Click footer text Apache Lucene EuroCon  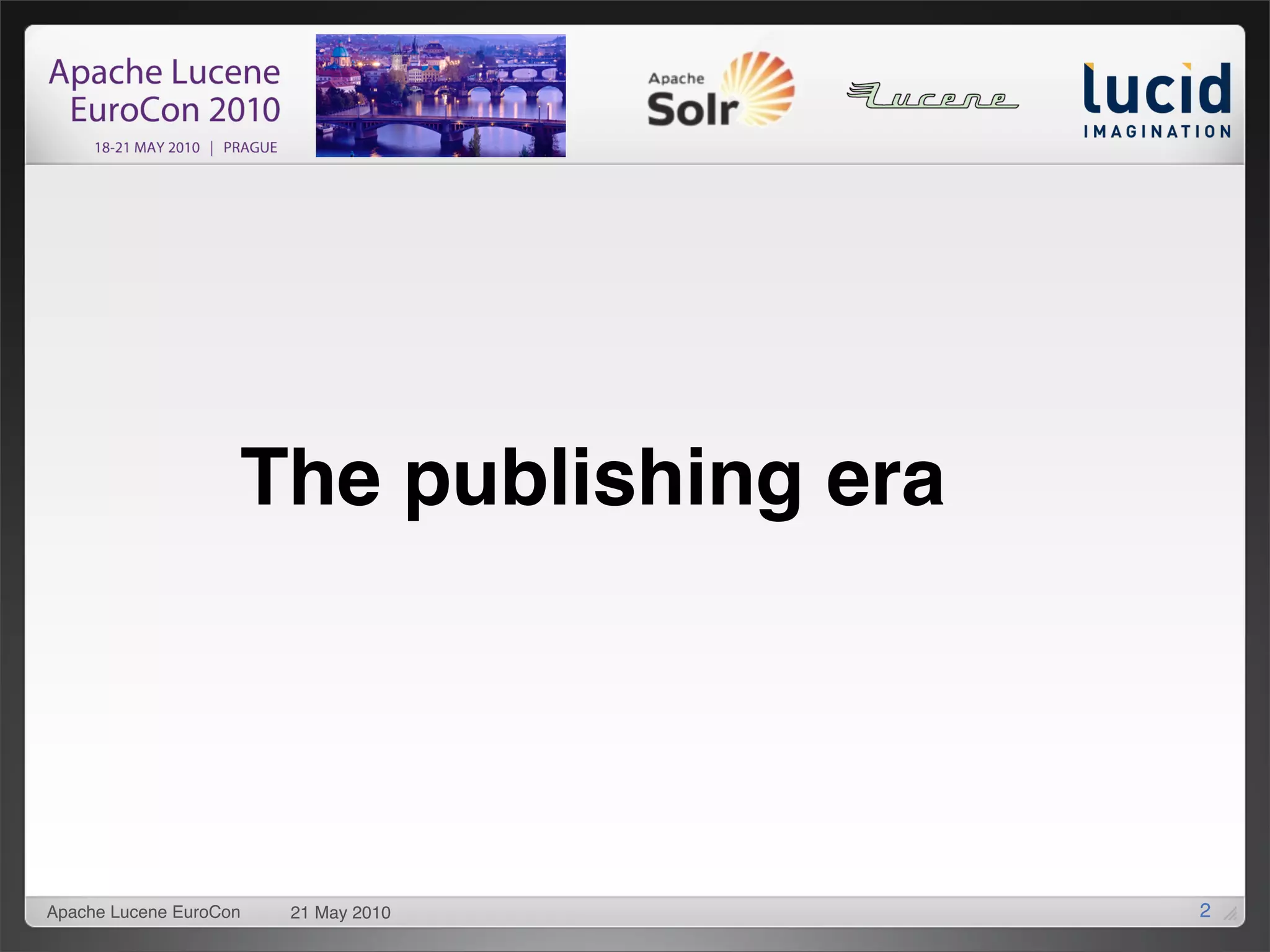pyautogui.click(x=143, y=912)
